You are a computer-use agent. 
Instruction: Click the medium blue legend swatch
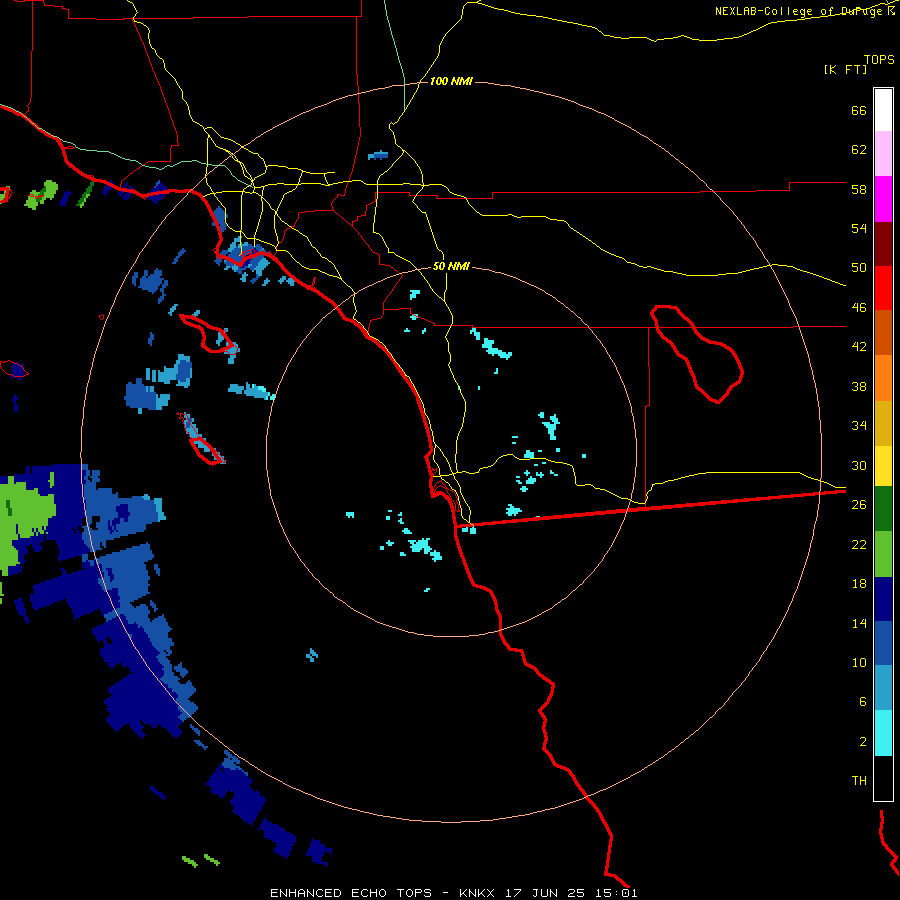point(883,643)
